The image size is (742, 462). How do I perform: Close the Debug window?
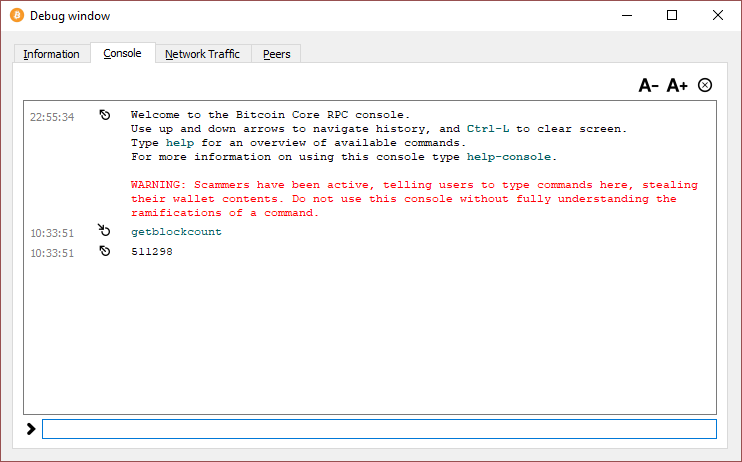(717, 15)
